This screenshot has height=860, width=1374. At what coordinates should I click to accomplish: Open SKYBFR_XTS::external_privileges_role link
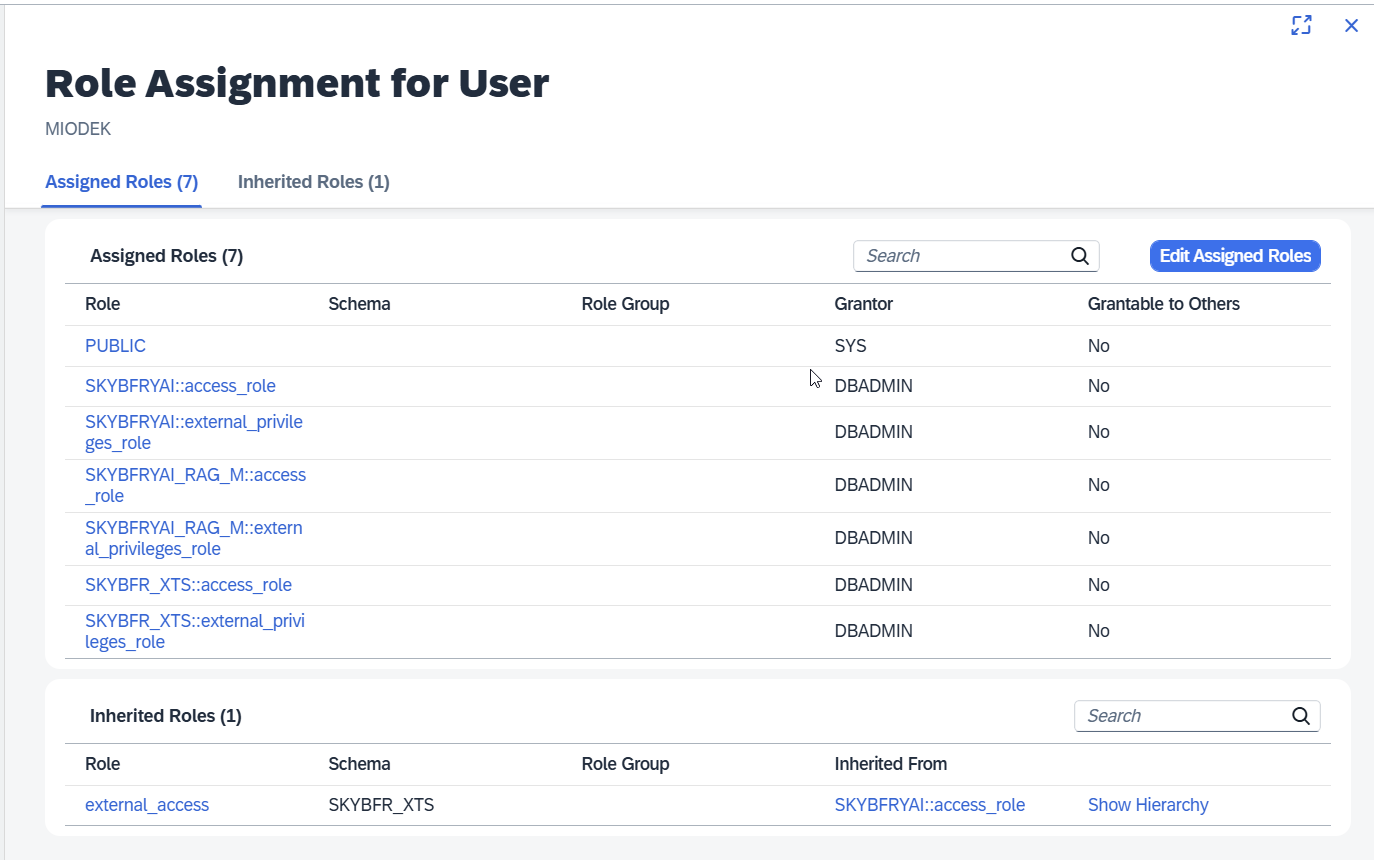(x=195, y=631)
